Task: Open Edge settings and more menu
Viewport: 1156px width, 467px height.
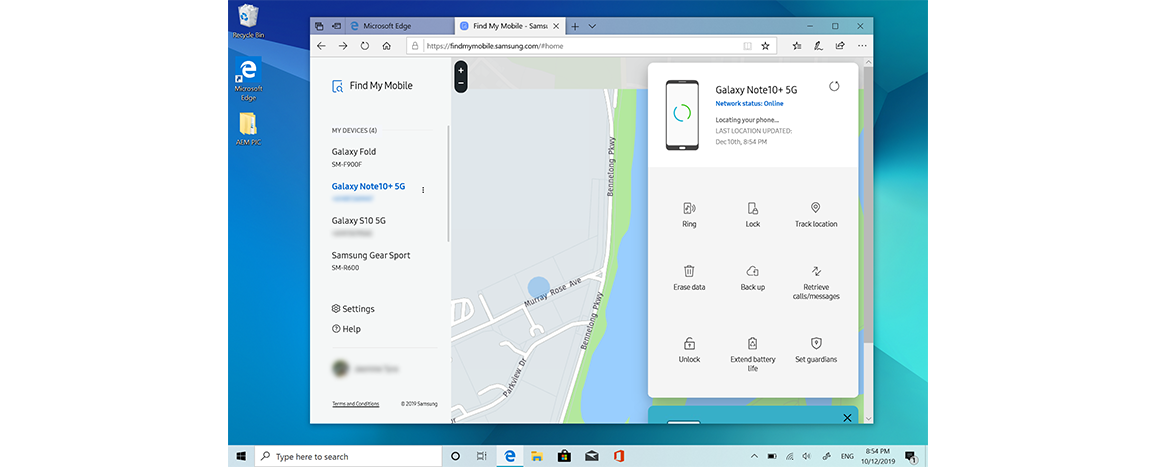Action: [x=863, y=46]
